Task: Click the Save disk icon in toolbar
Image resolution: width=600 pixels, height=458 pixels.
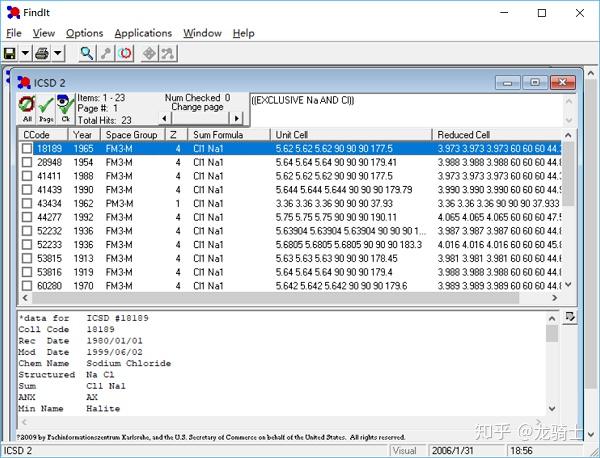Action: pyautogui.click(x=10, y=53)
